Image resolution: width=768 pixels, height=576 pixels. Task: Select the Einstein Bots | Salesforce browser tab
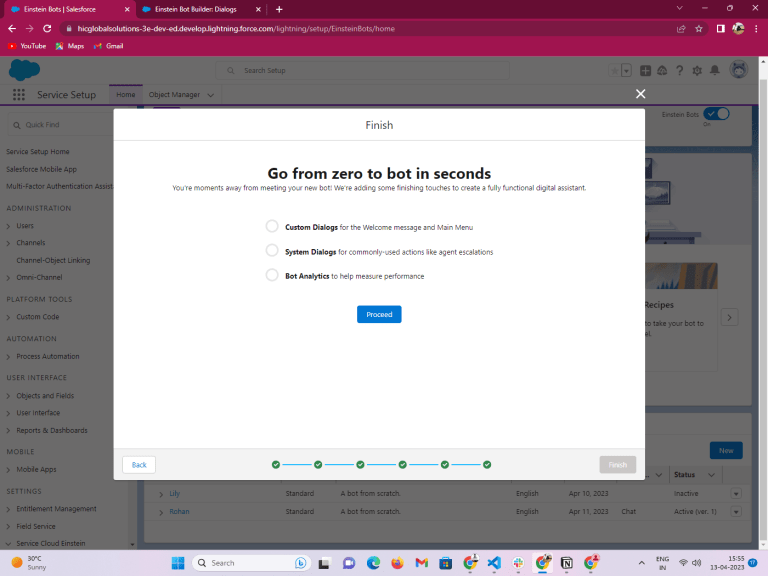point(70,9)
